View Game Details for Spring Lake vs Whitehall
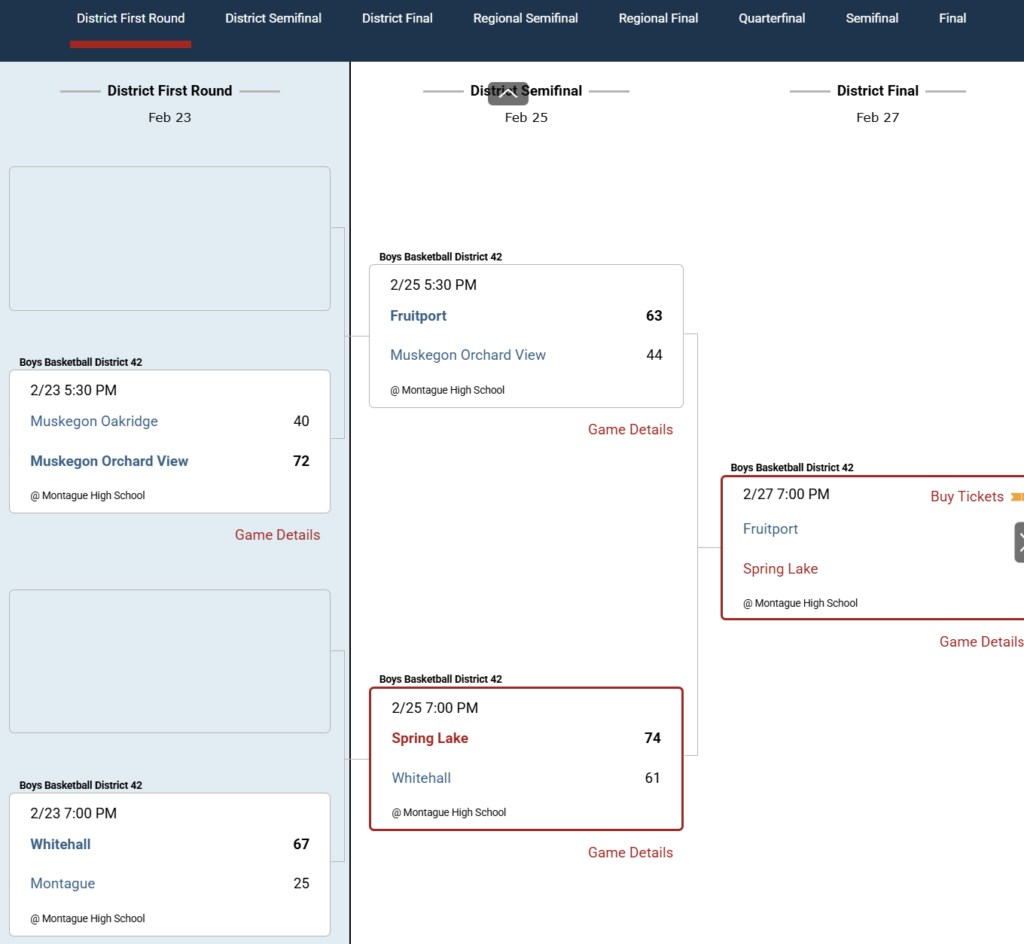The height and width of the screenshot is (944, 1024). click(x=630, y=853)
